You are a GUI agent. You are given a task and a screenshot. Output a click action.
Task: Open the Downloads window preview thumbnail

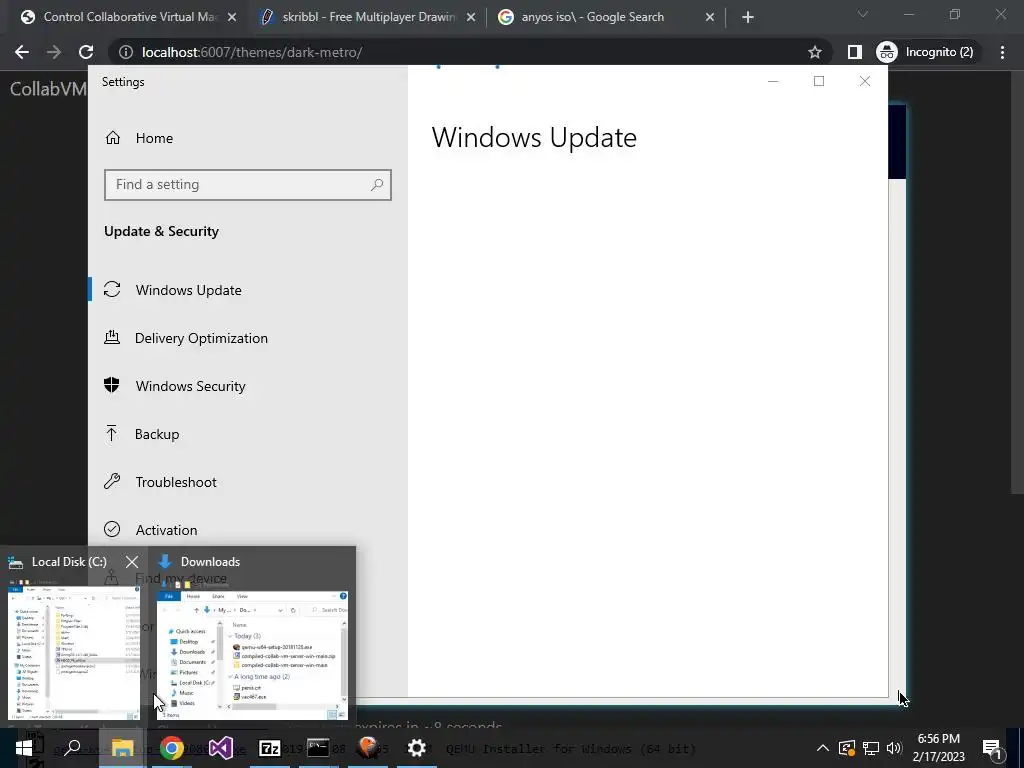pyautogui.click(x=252, y=656)
